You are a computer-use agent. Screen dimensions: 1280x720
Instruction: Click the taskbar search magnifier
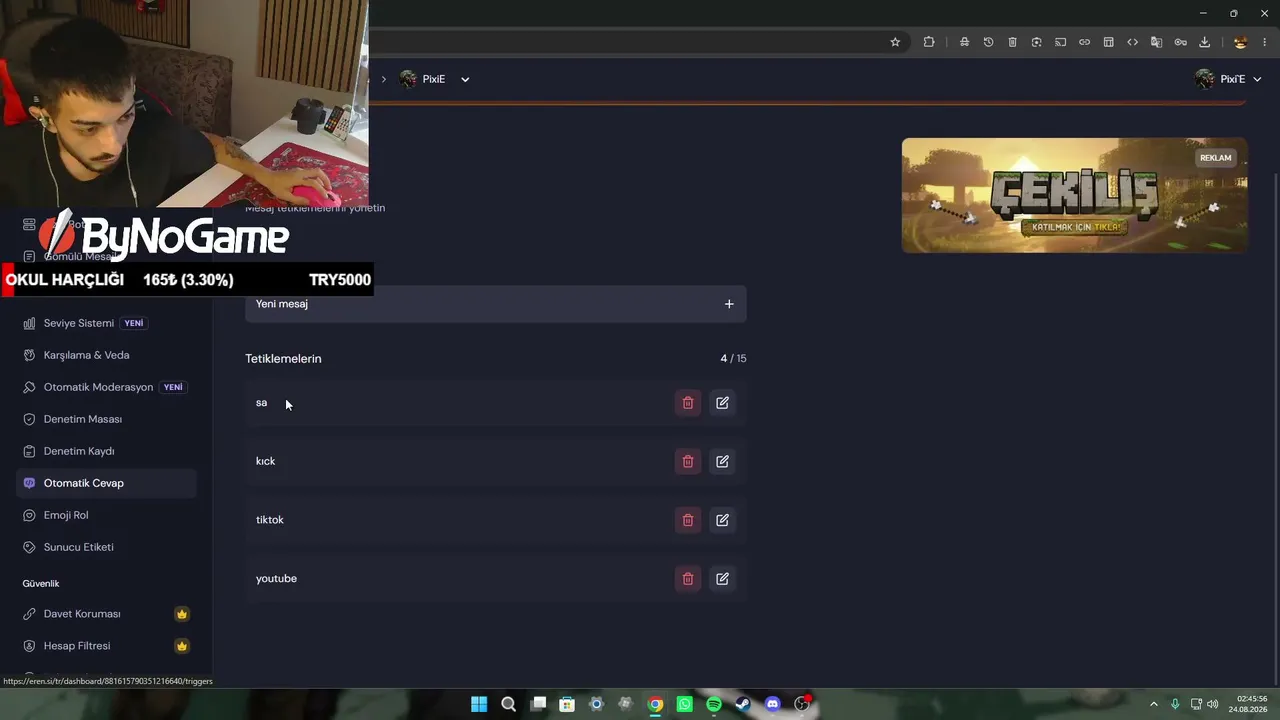508,704
